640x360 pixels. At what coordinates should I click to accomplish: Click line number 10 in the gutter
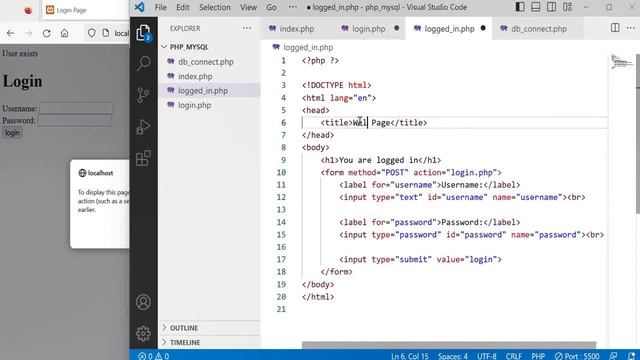(x=281, y=172)
